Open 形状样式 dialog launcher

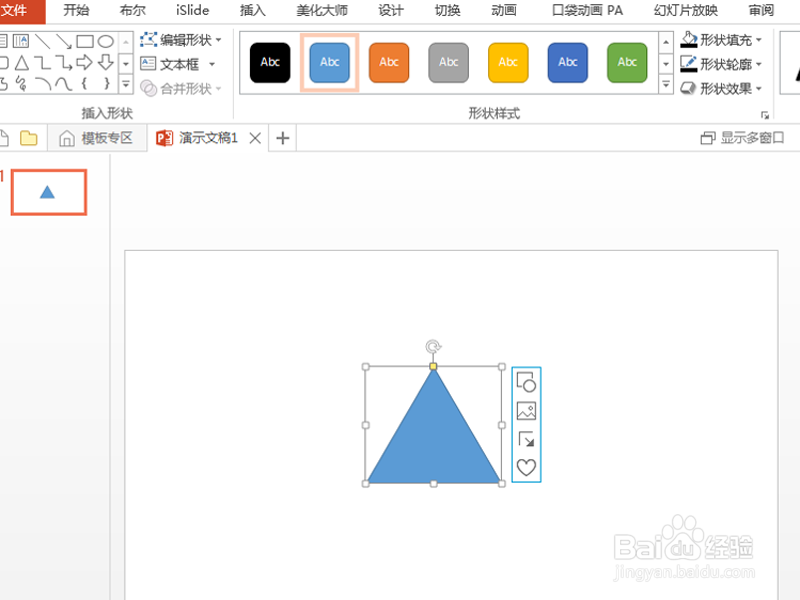point(765,115)
